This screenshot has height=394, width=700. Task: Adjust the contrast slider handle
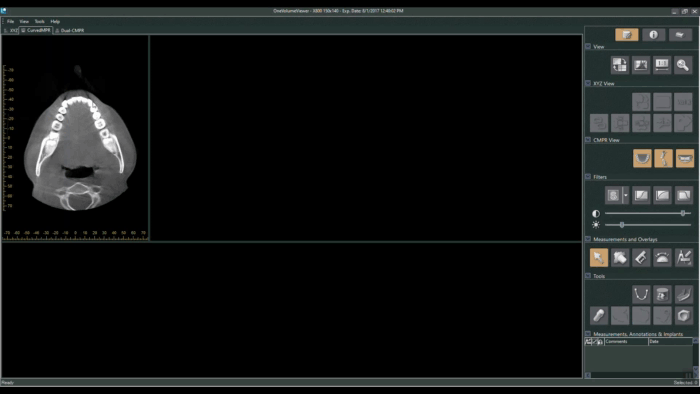[683, 213]
